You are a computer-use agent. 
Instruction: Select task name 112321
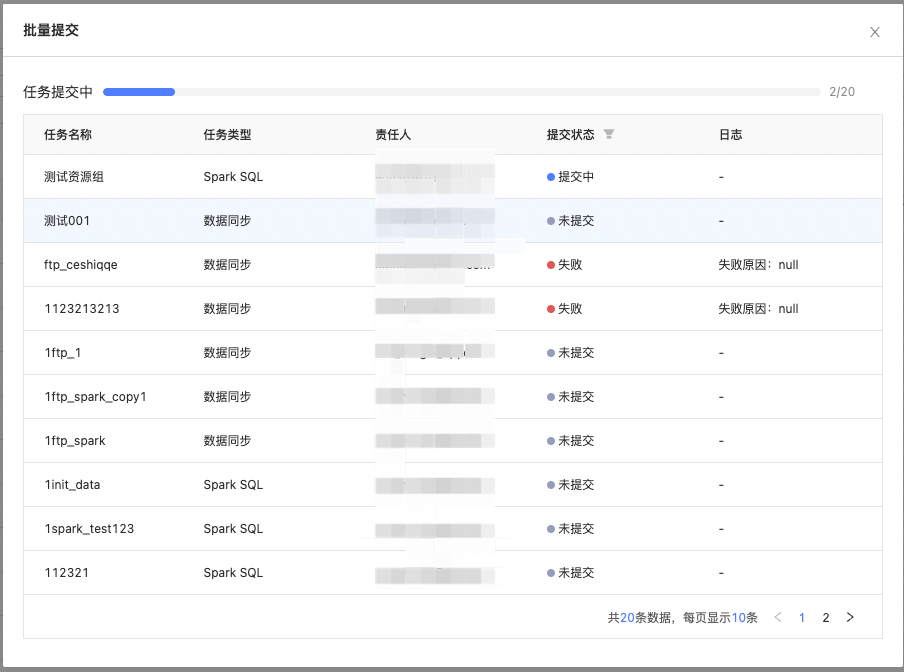tap(67, 573)
